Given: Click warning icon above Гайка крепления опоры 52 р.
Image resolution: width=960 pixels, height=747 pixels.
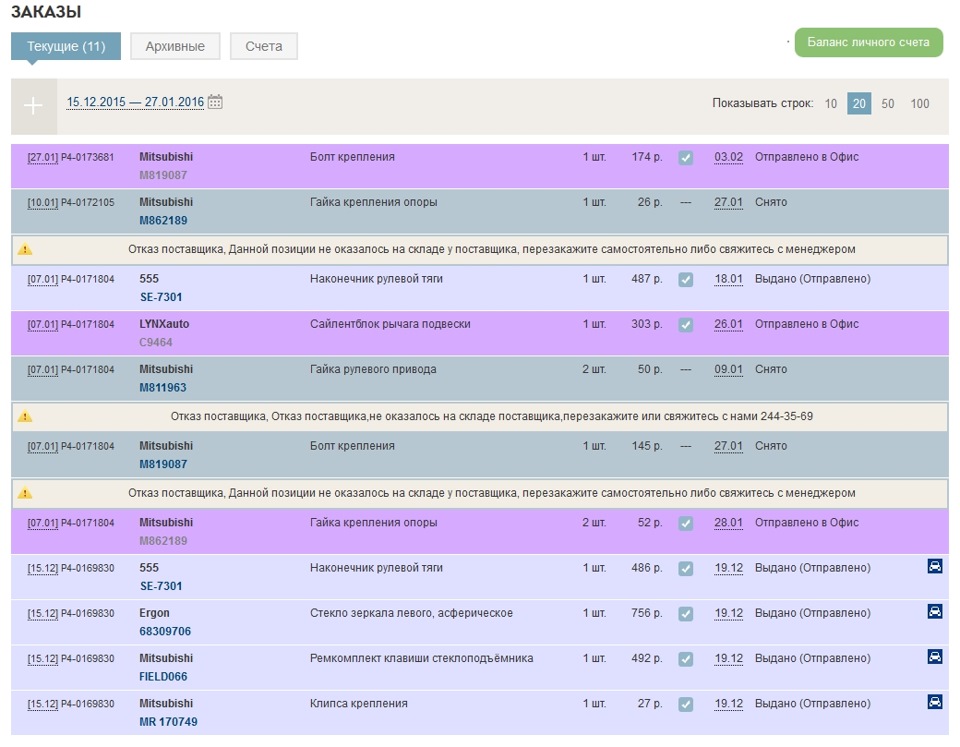Looking at the screenshot, I should [24, 493].
